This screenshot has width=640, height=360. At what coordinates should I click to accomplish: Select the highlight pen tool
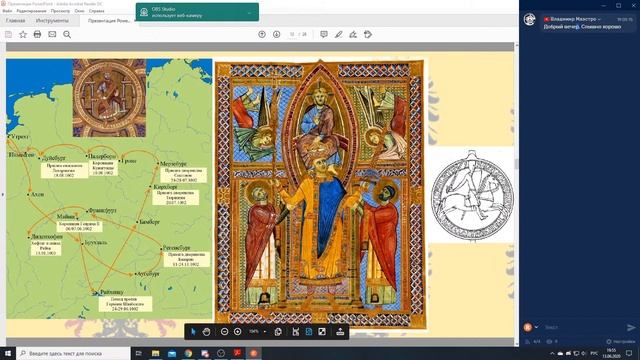click(x=338, y=35)
